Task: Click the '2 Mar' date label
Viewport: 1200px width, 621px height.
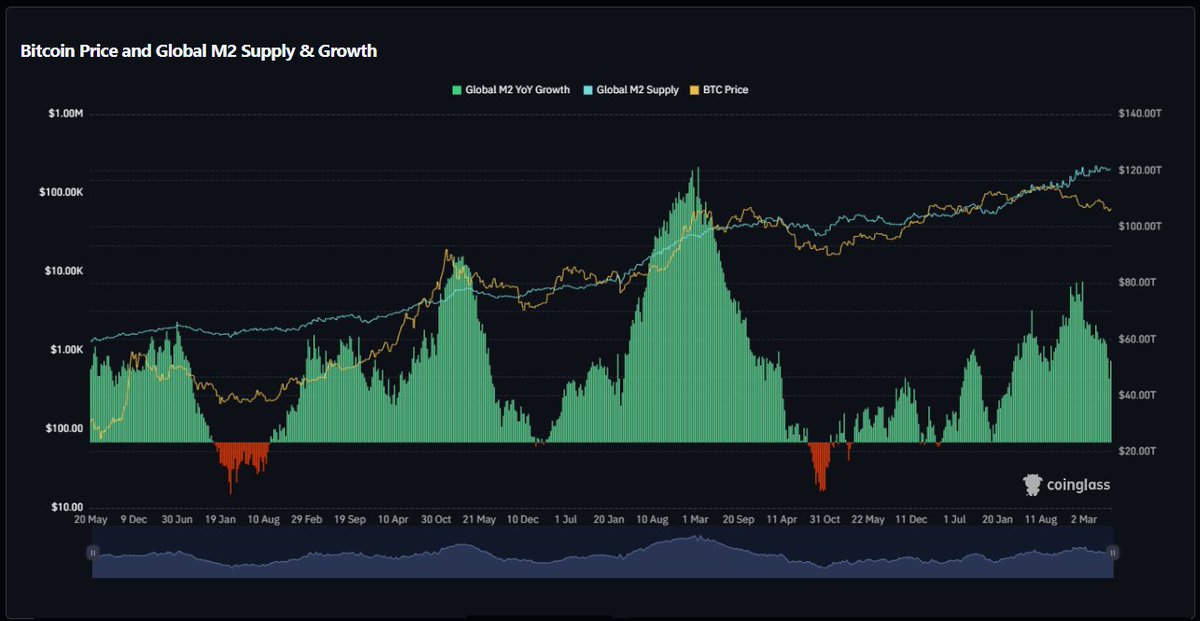Action: click(x=1083, y=520)
